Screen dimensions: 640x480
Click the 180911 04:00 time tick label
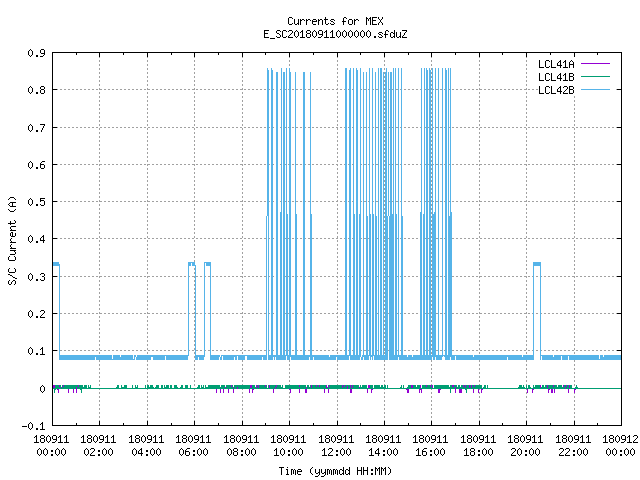click(x=146, y=446)
